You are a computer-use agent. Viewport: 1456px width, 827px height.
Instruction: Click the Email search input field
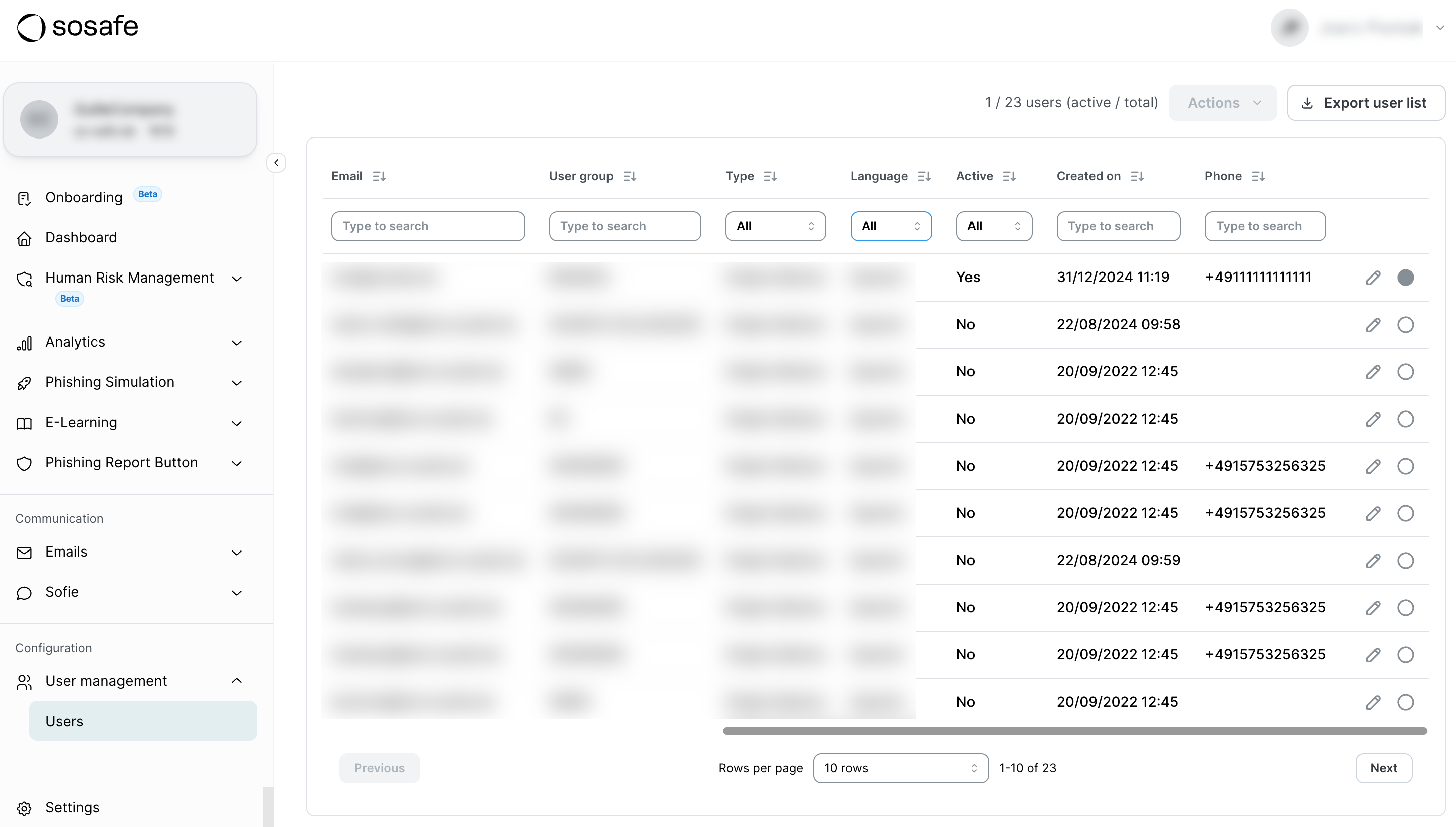427,226
